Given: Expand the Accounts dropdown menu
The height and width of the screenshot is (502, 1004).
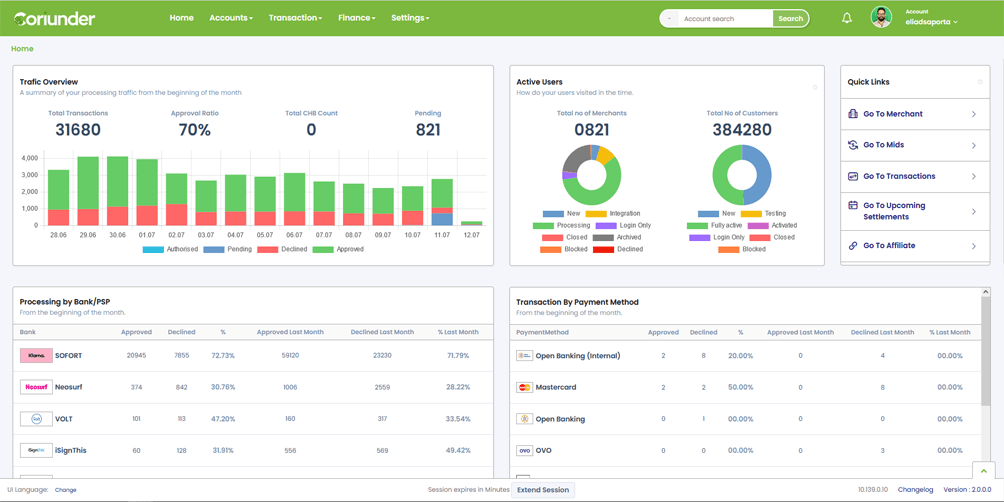Looking at the screenshot, I should (231, 18).
